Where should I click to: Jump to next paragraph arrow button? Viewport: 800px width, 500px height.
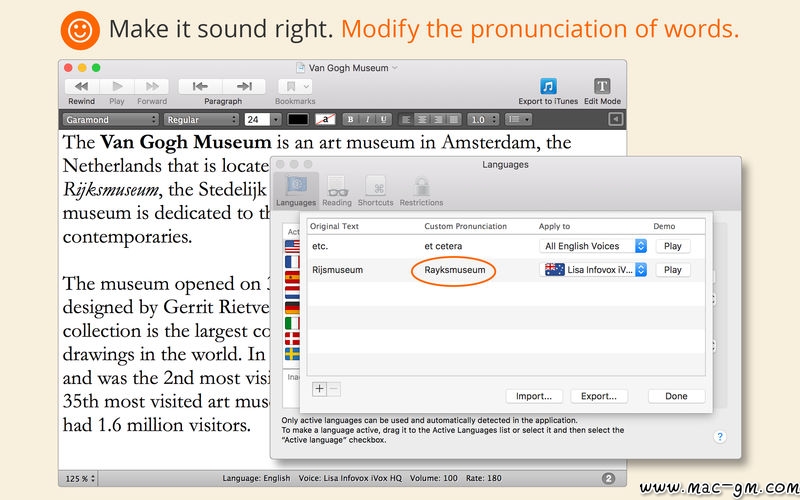tap(244, 86)
